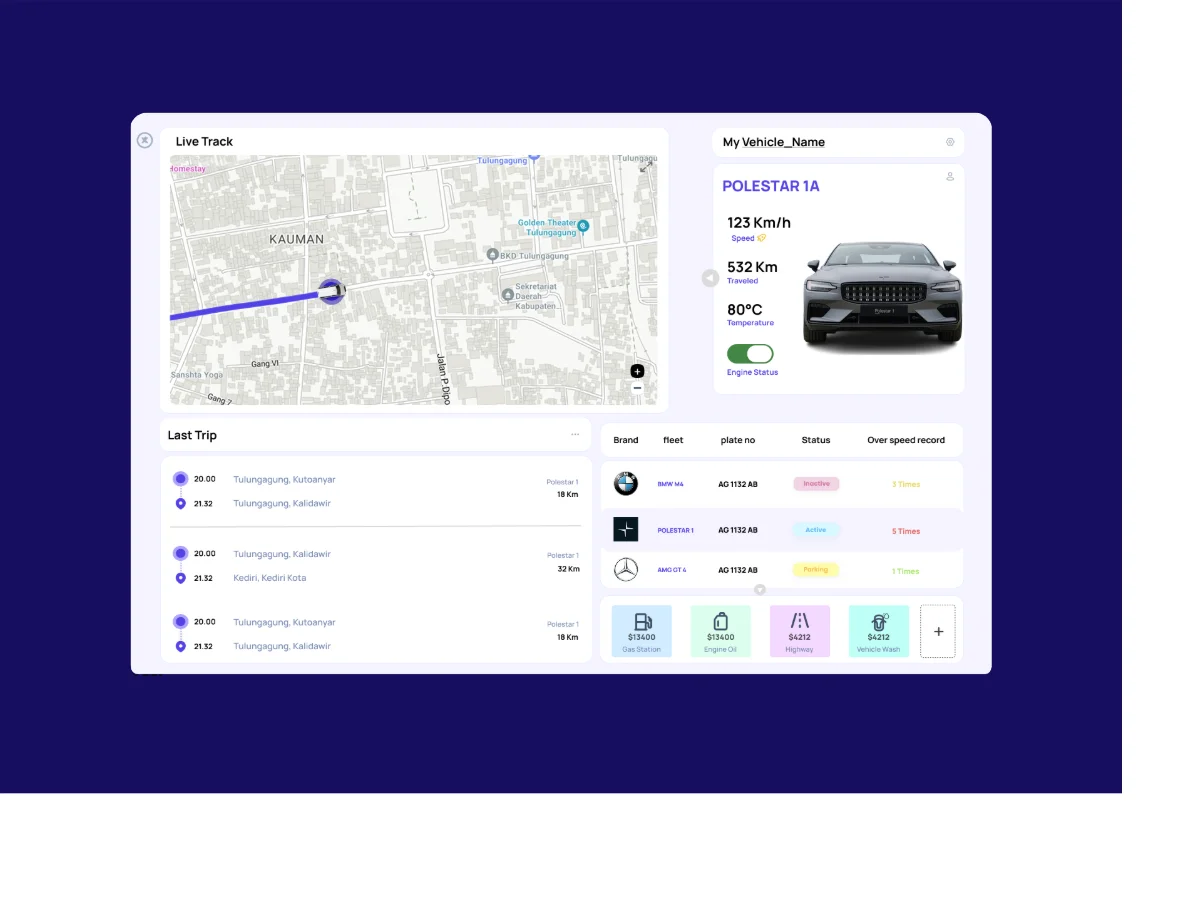Click the fleet column header
This screenshot has width=1200, height=900.
coord(673,440)
